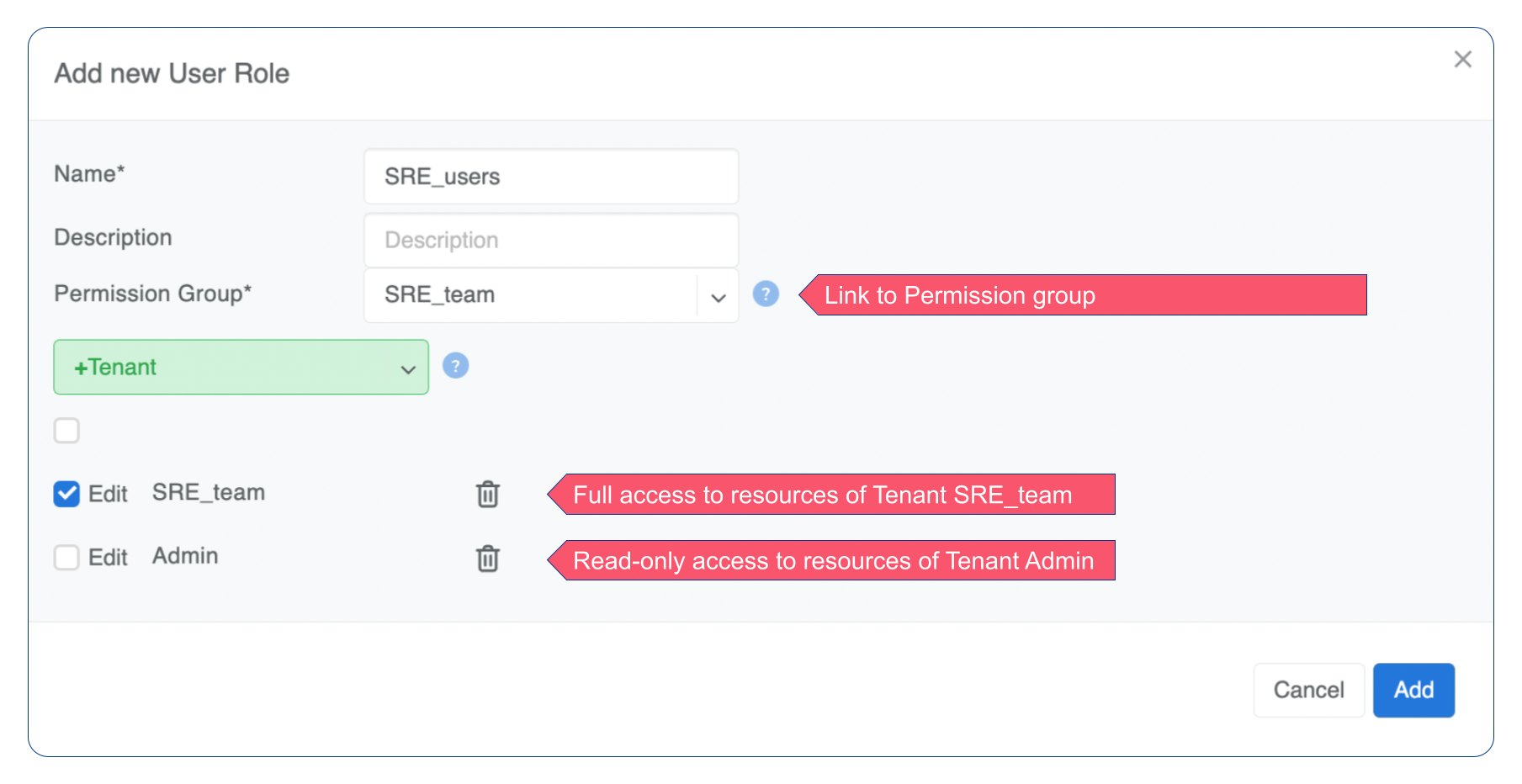The image size is (1522, 784).
Task: Delete the SRE_team tenant with trash icon
Action: (487, 495)
